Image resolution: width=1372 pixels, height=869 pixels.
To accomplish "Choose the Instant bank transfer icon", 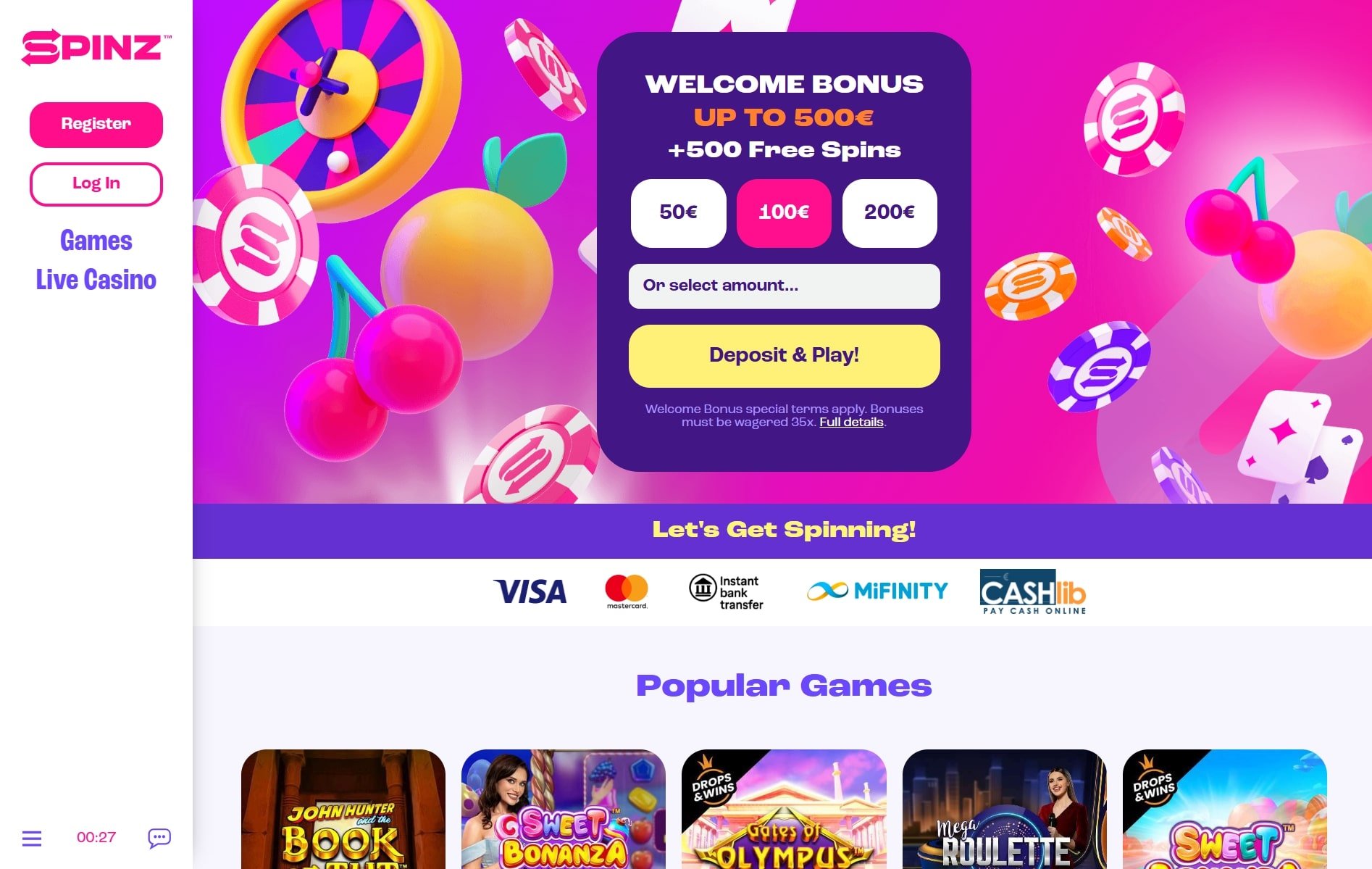I will 725,592.
